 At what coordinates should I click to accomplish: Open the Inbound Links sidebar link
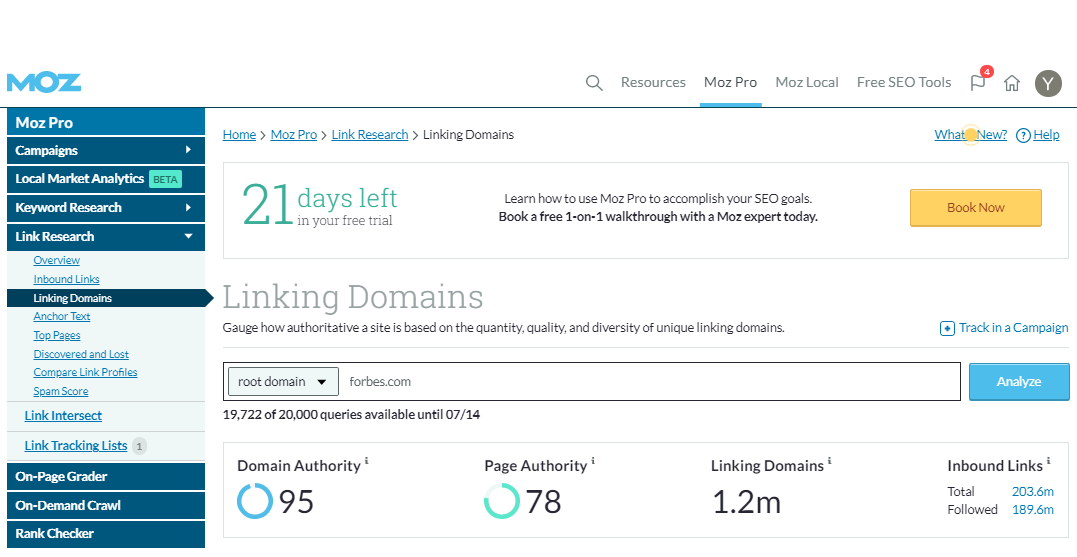coord(67,279)
